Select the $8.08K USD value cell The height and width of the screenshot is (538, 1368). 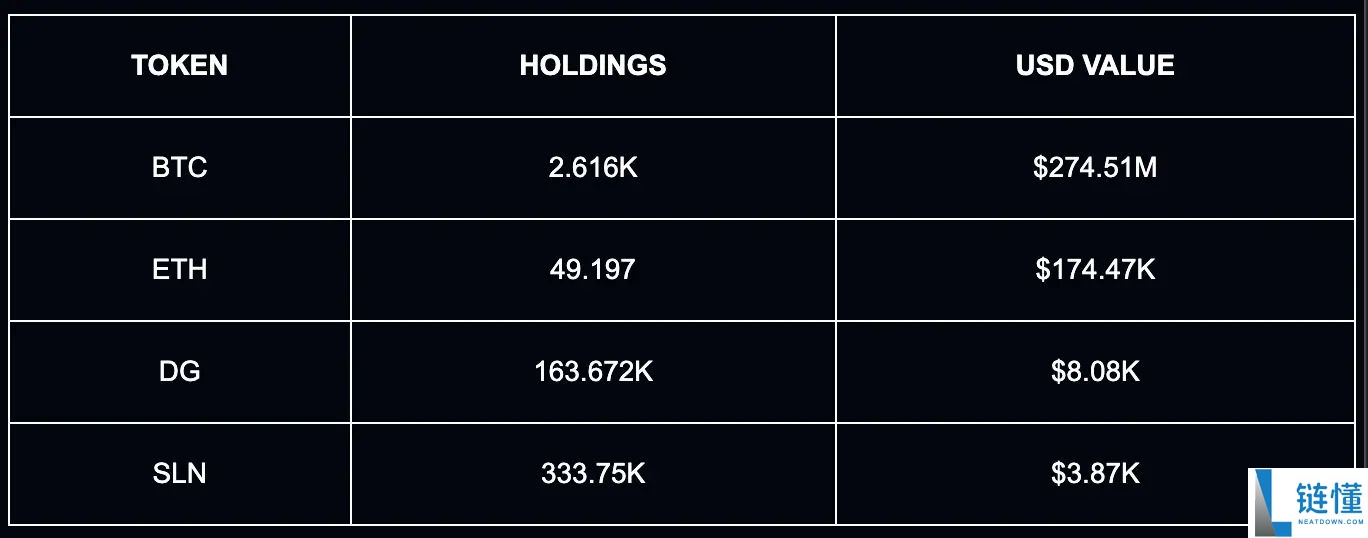(1095, 372)
